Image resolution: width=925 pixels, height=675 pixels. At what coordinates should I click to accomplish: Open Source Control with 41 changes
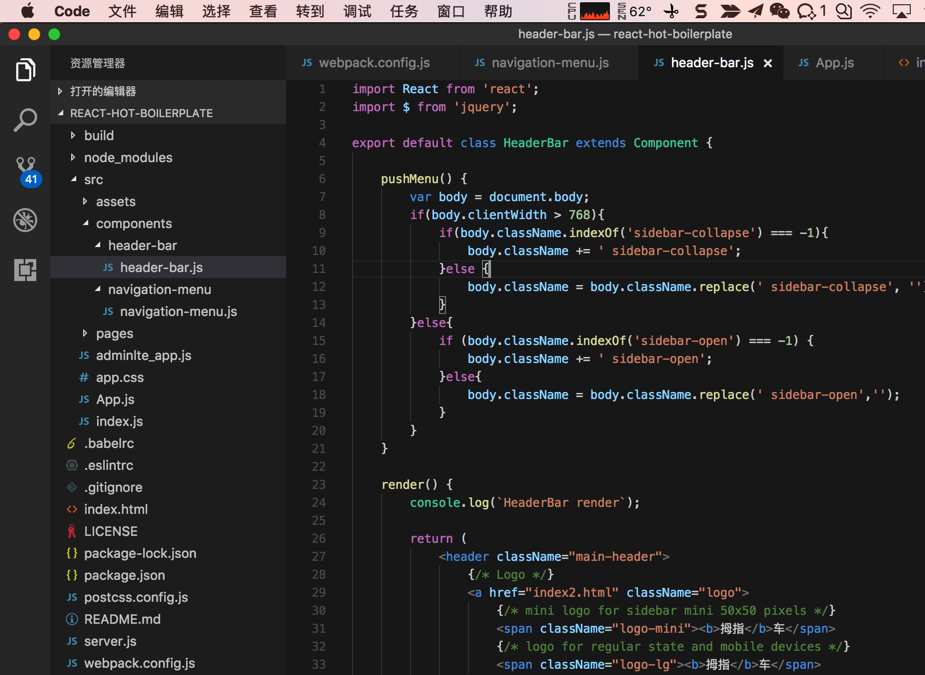25,170
